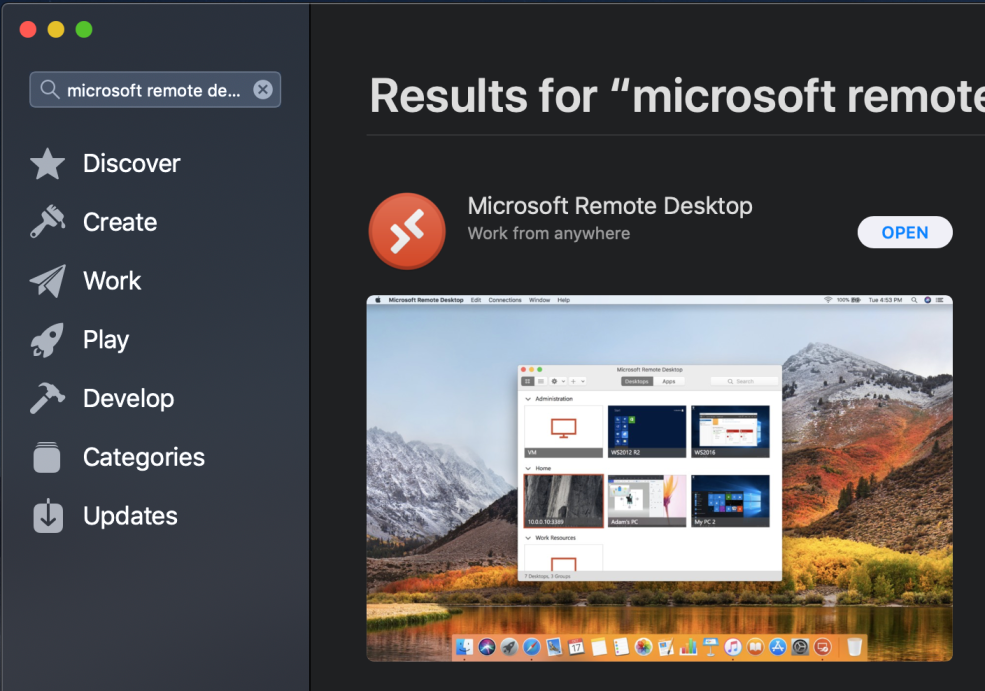
Task: Select the Work paper-plane sidebar item
Action: (86, 281)
